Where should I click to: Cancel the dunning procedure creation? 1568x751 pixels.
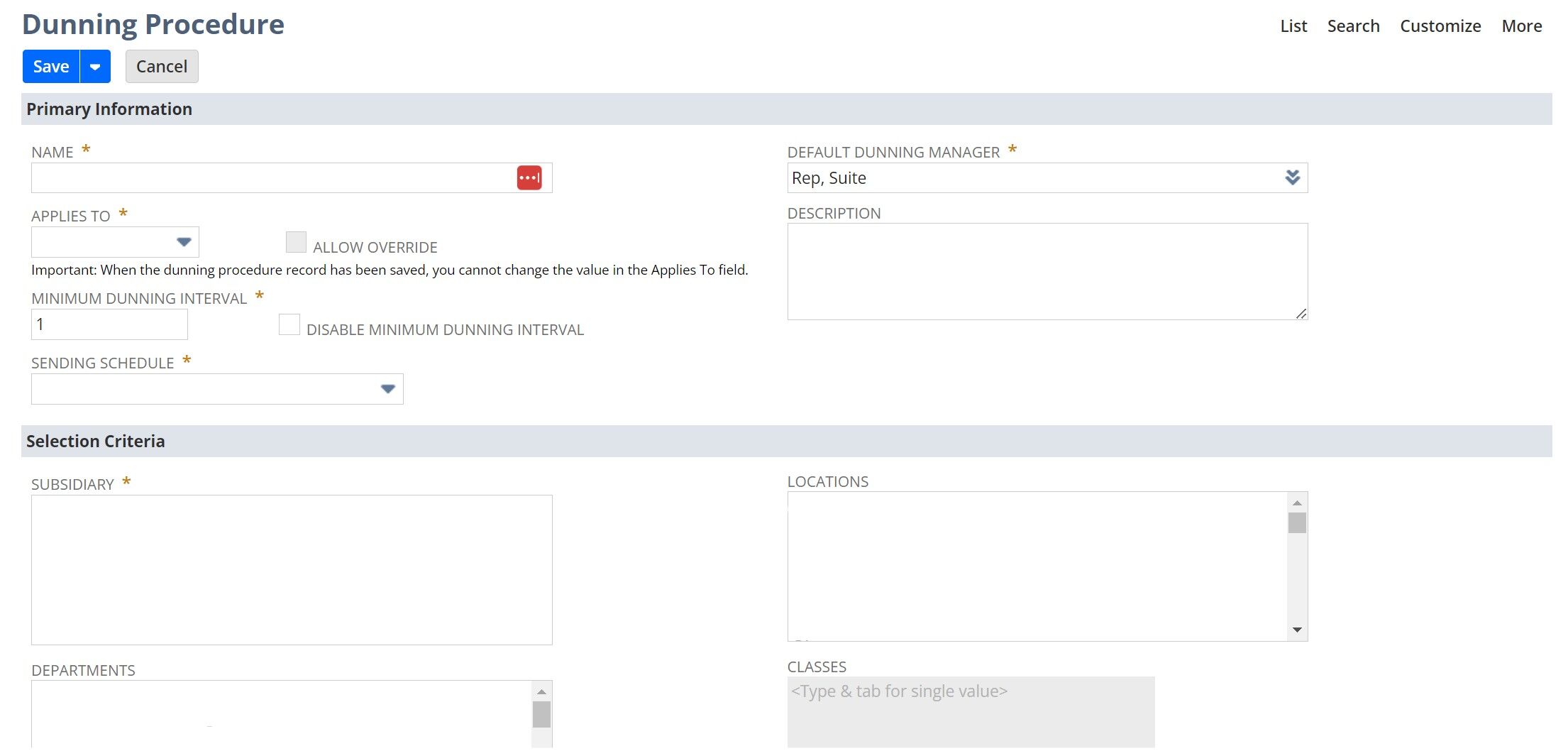161,66
